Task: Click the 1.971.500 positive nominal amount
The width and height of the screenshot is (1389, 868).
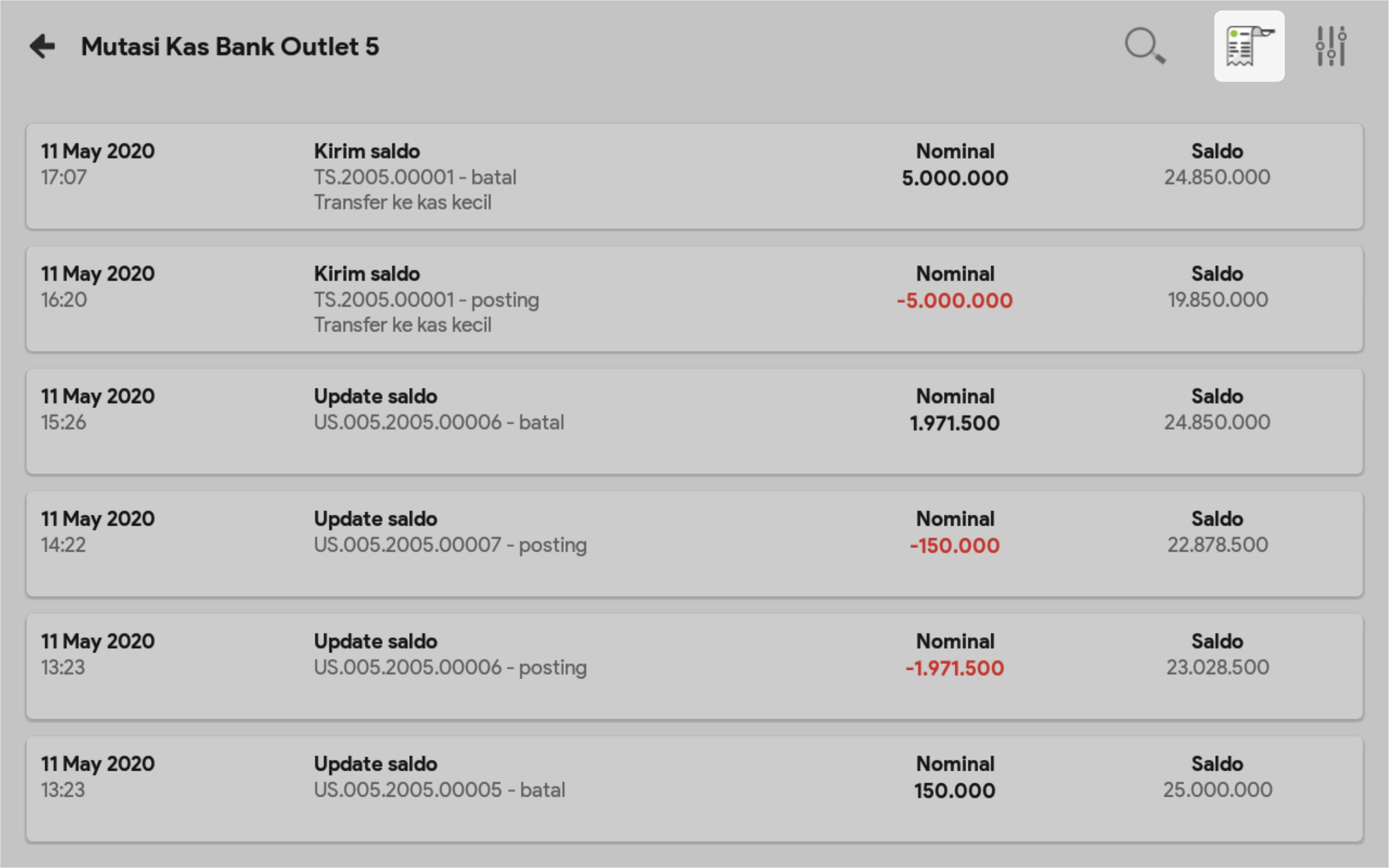Action: tap(954, 424)
